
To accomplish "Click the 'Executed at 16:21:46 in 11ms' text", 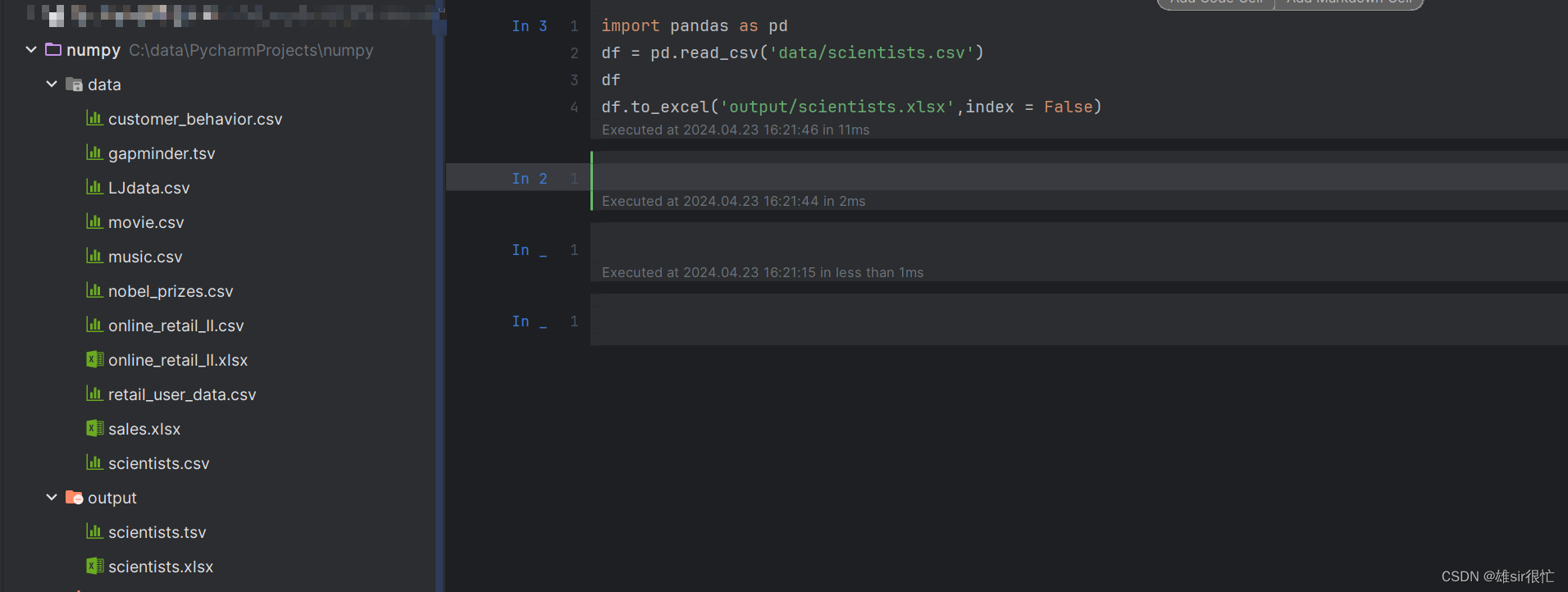I will tap(736, 130).
